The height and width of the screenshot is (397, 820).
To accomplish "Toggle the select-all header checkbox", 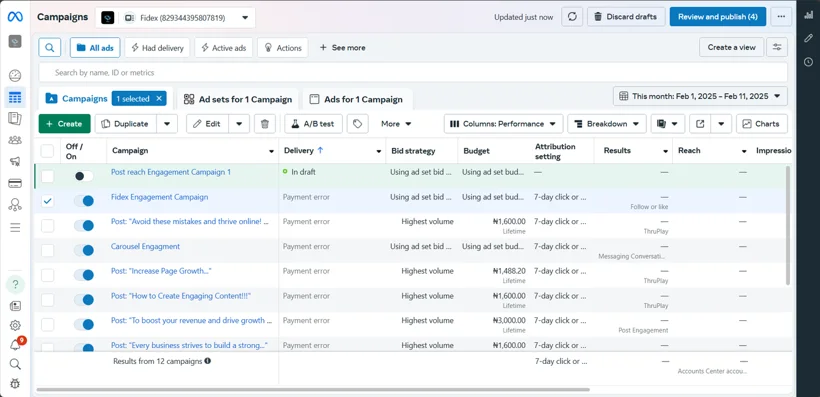I will pyautogui.click(x=48, y=151).
